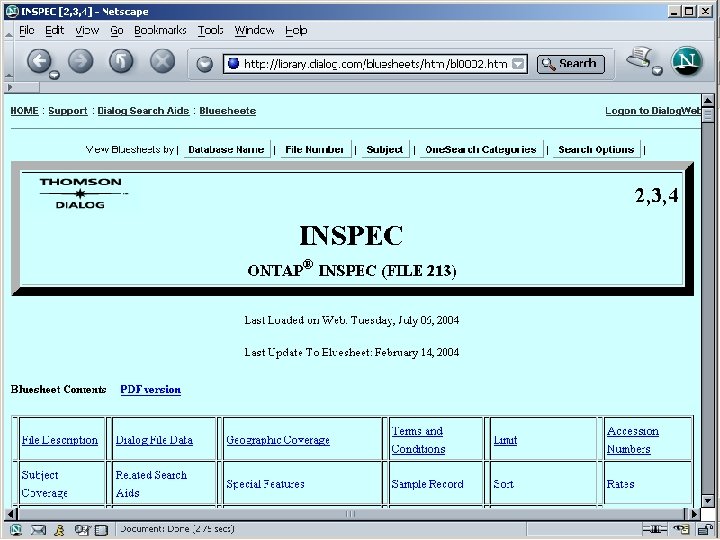
Task: Open the Edit menu
Action: click(54, 30)
